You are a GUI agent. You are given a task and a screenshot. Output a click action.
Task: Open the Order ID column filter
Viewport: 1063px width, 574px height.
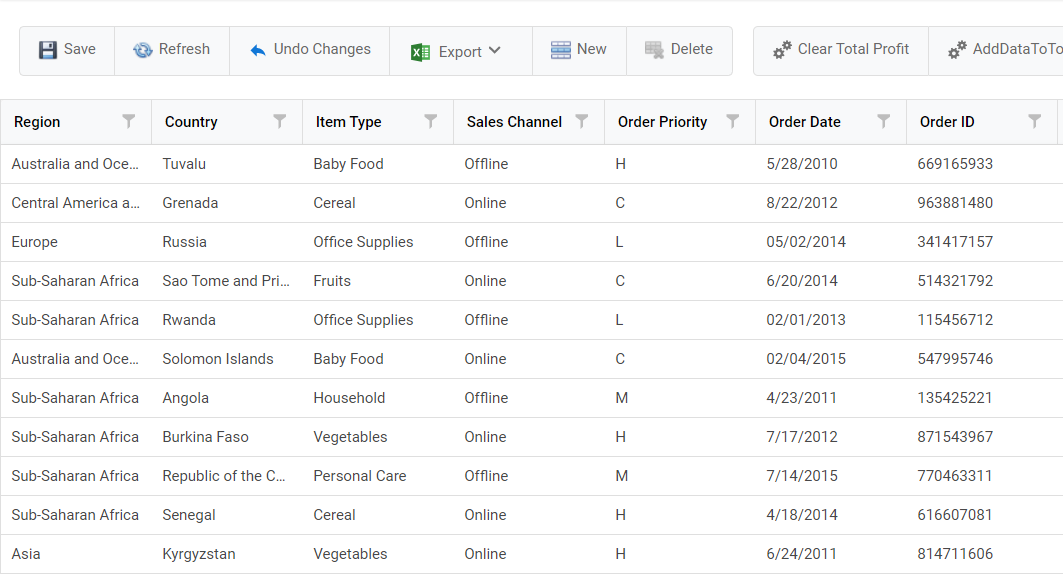[1035, 121]
